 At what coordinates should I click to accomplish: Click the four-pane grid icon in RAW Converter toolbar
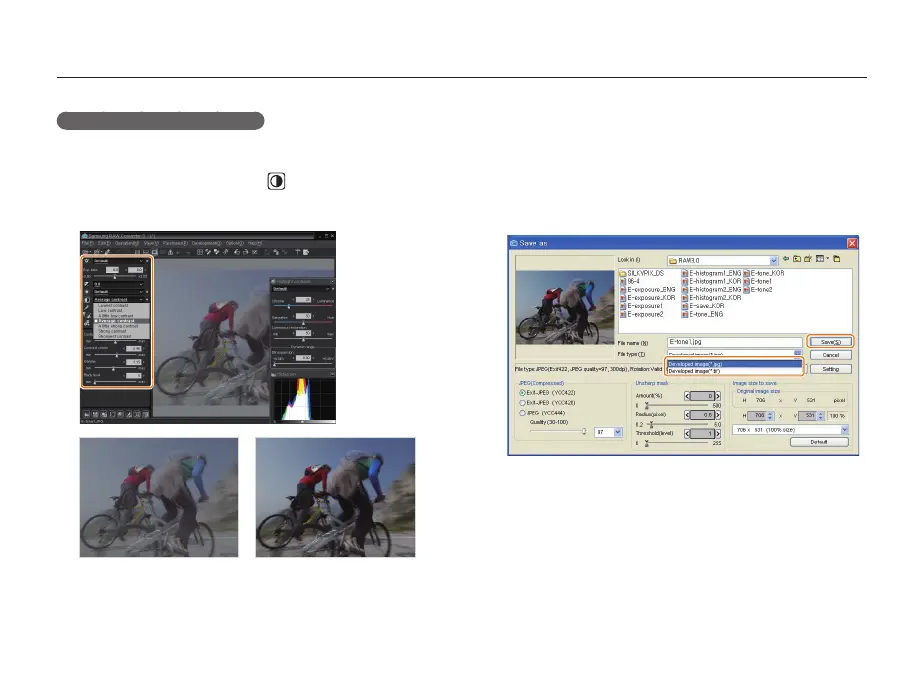point(200,252)
